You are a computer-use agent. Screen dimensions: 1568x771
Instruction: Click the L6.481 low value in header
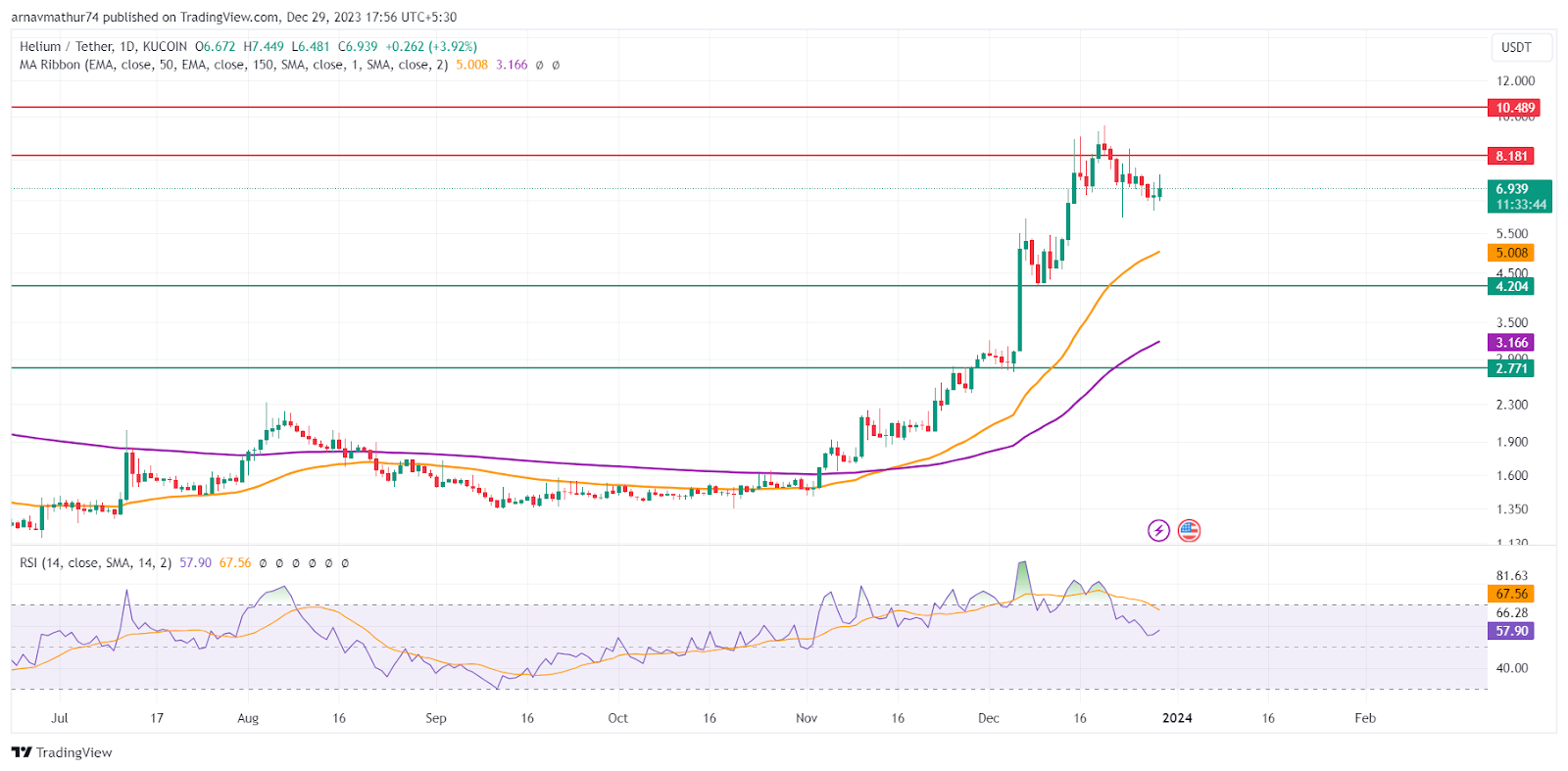tap(311, 46)
